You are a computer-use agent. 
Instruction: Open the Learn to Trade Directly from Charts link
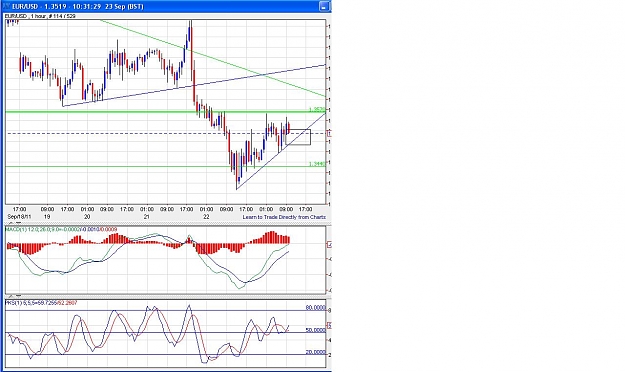coord(284,217)
